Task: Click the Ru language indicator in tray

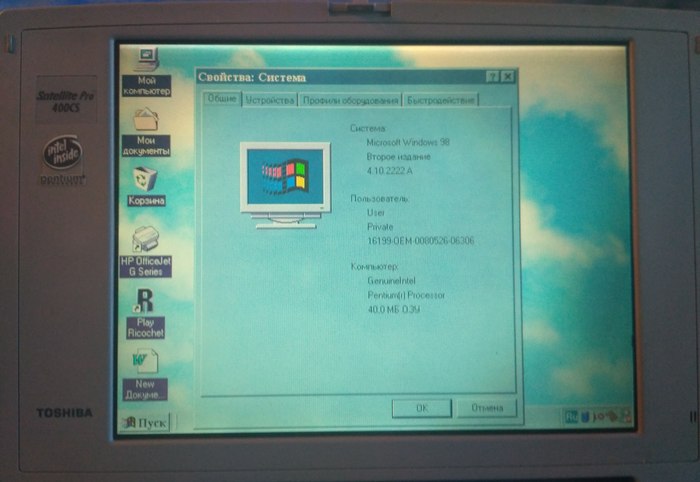Action: tap(571, 416)
